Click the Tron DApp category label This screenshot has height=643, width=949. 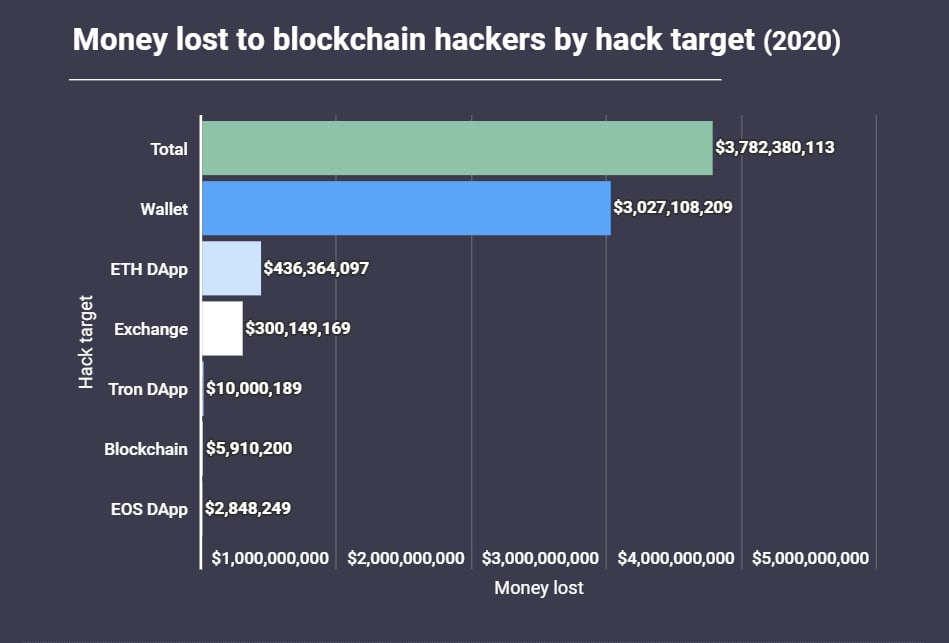pyautogui.click(x=148, y=389)
